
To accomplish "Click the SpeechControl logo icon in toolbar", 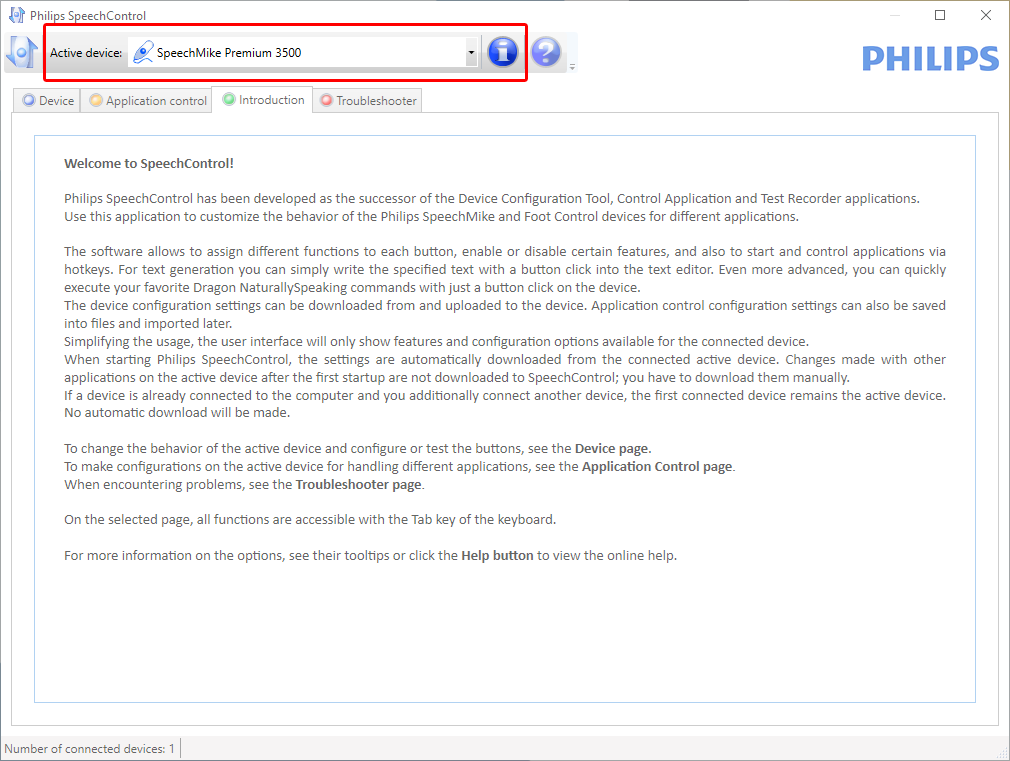I will click(23, 53).
